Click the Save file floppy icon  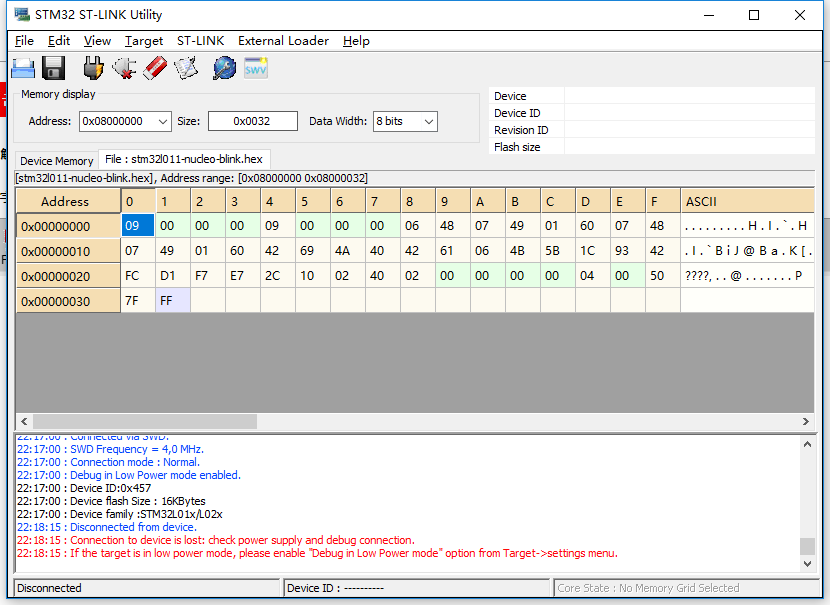(x=53, y=68)
